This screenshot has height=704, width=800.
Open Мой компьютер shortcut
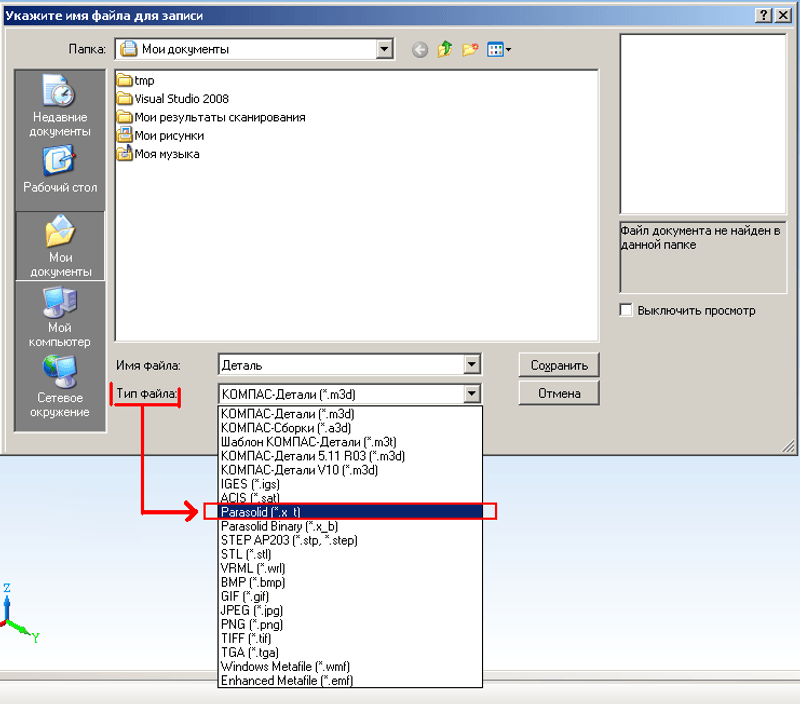point(60,316)
